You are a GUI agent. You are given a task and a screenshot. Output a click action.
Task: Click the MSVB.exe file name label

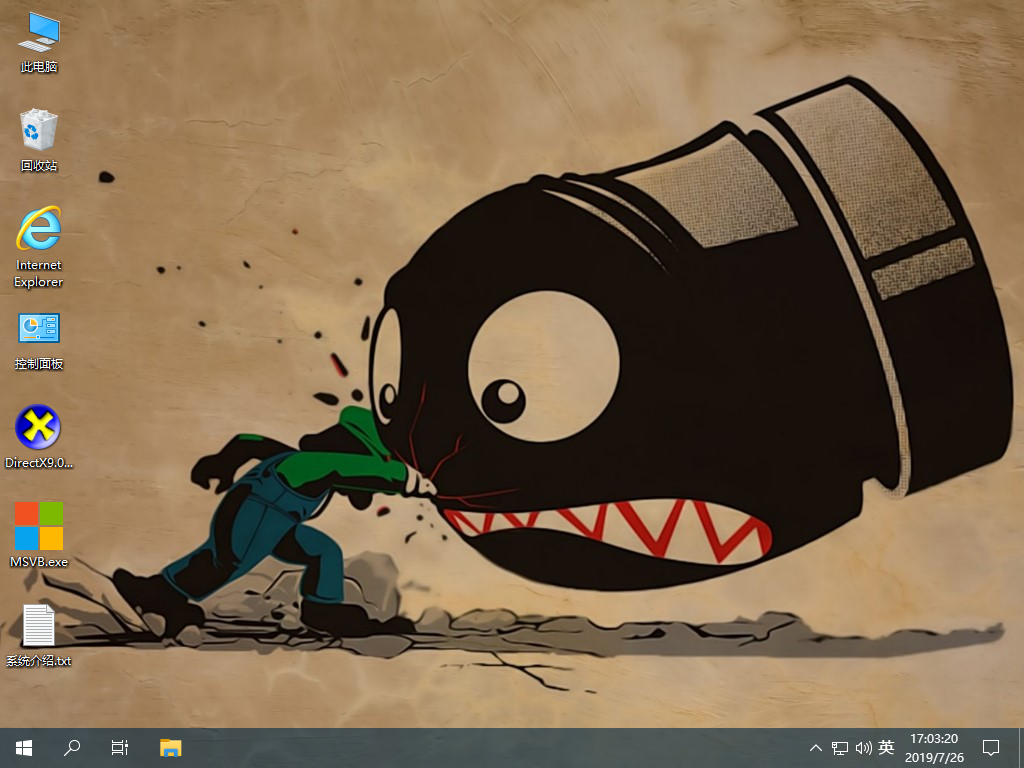[x=38, y=562]
